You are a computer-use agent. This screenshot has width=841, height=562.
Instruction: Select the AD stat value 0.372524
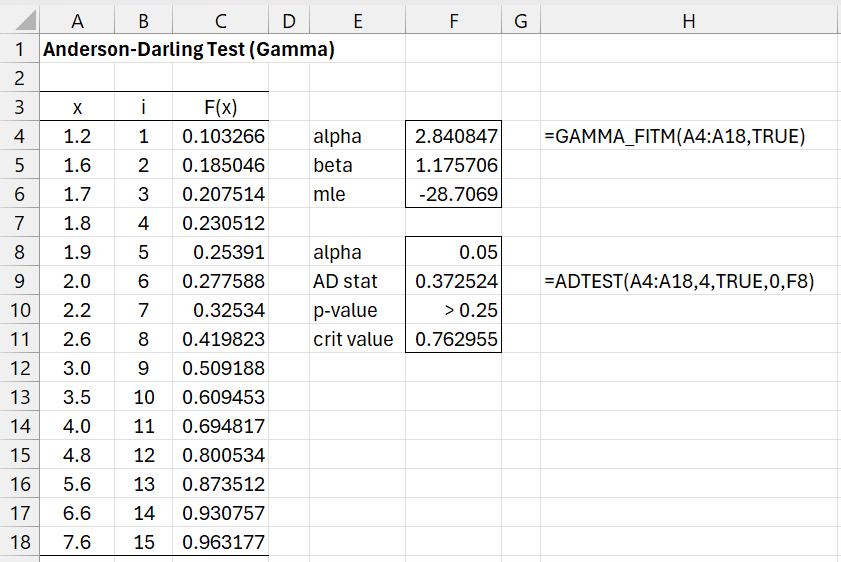pos(453,282)
